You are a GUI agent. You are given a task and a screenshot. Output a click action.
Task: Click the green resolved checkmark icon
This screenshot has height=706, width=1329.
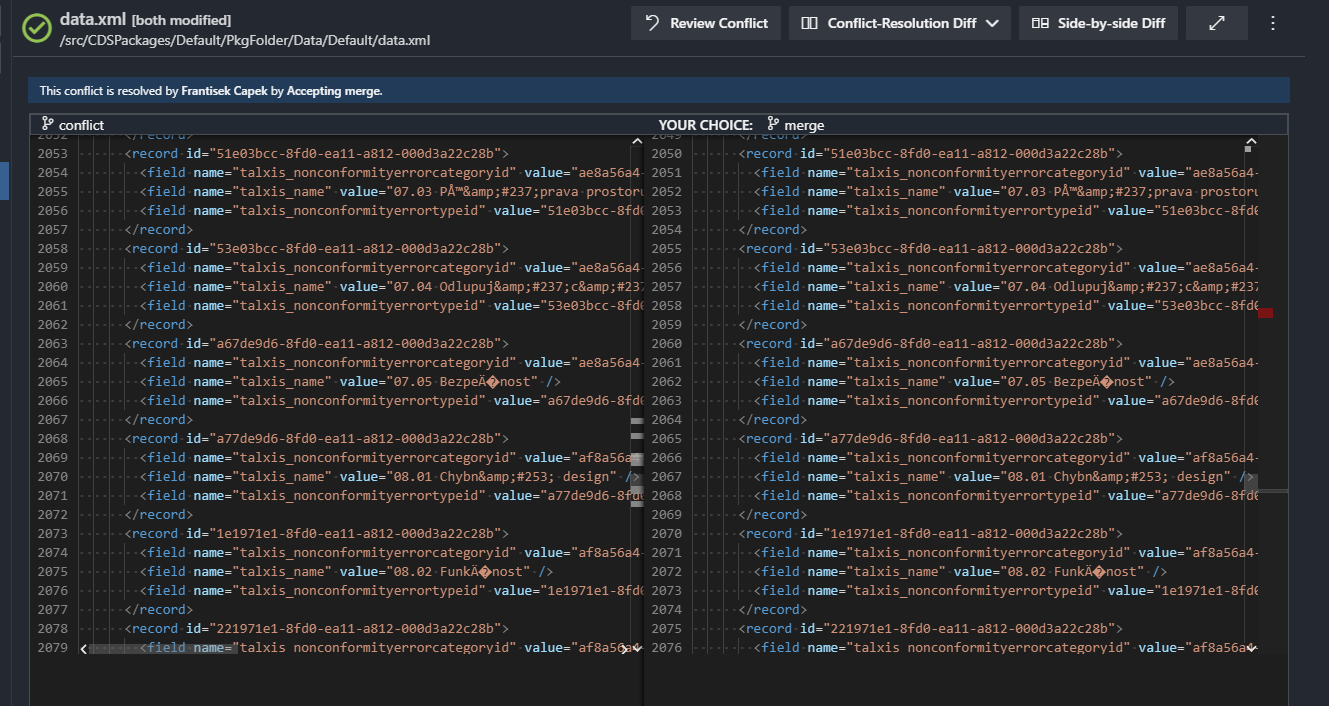click(x=38, y=27)
